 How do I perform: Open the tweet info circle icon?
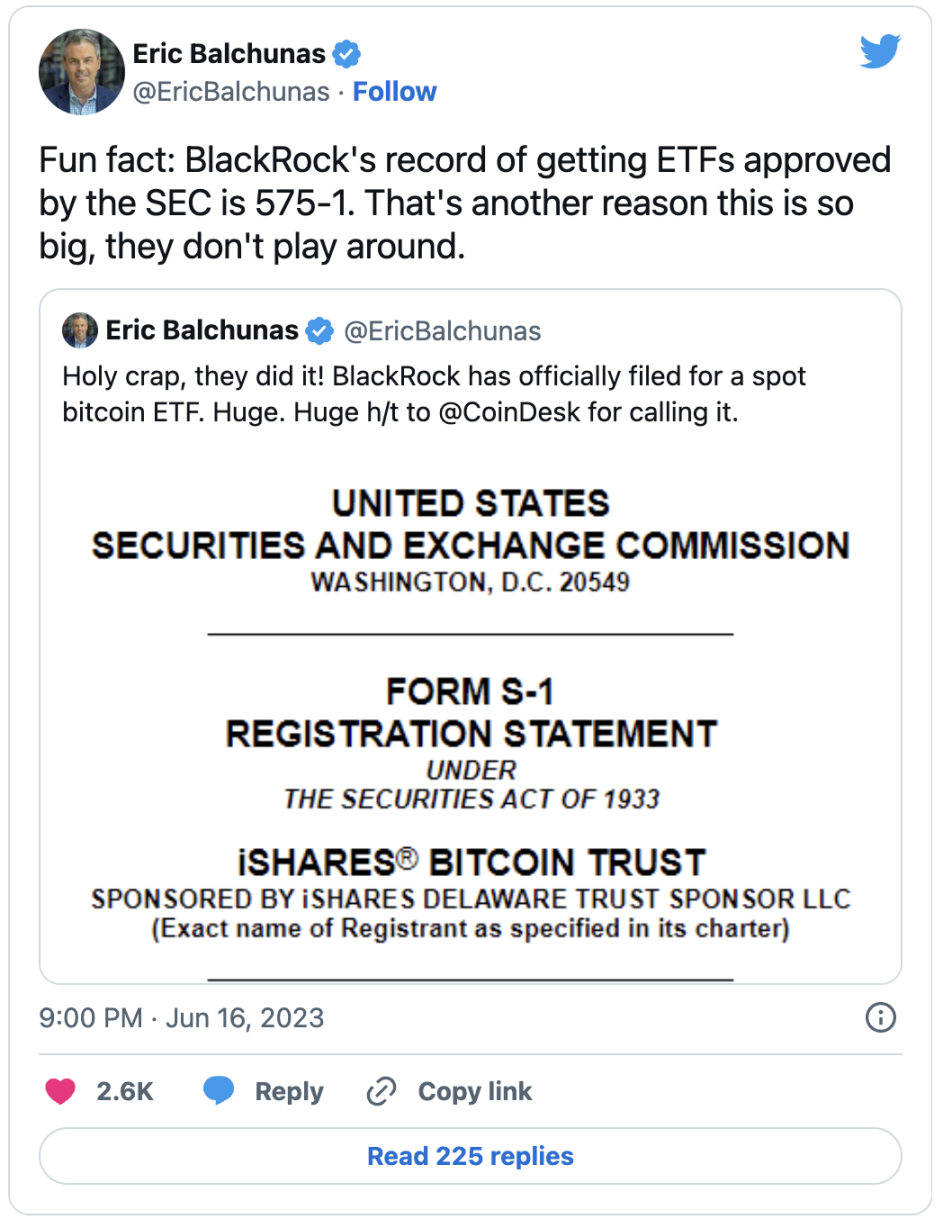(879, 1018)
